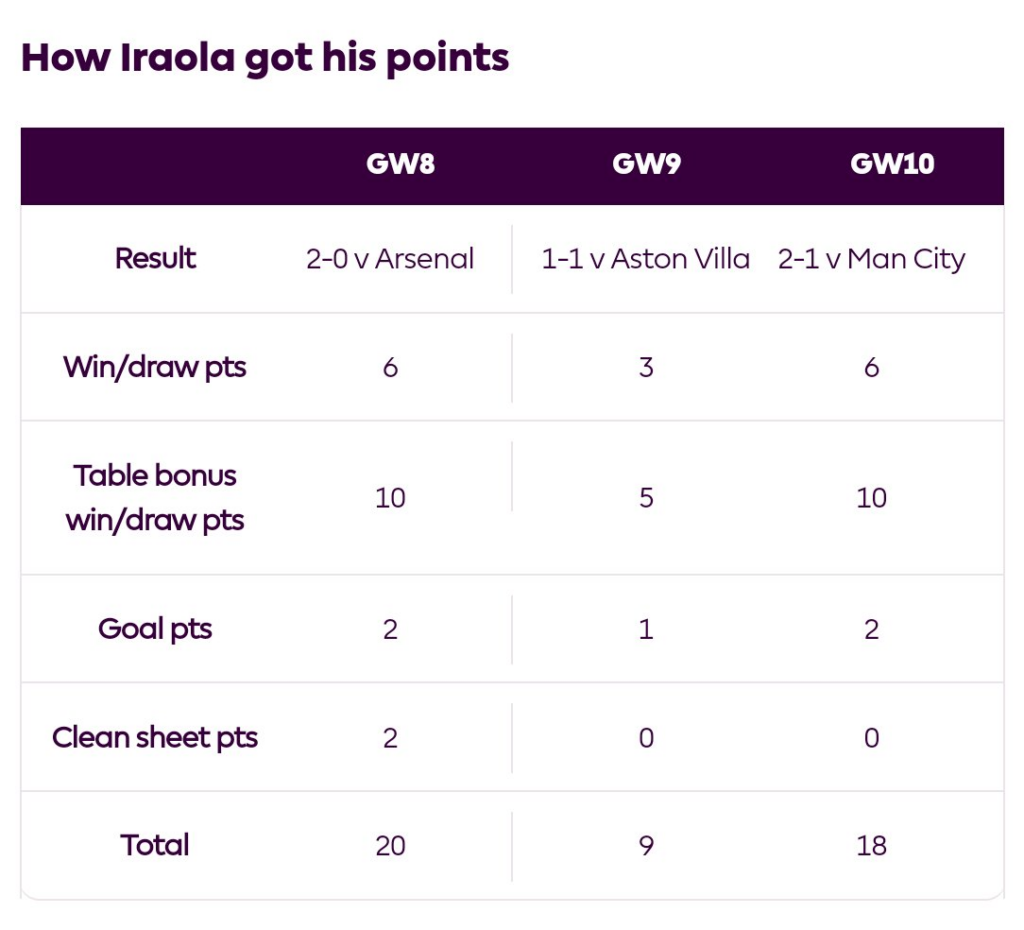Click the Total row label
1024x930 pixels.
155,845
